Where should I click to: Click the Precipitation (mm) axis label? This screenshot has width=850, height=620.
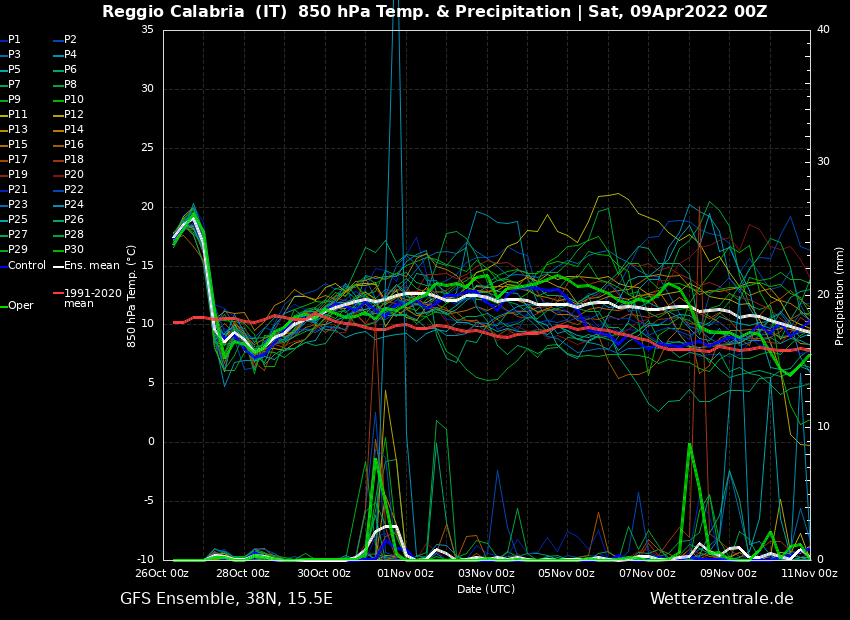(x=840, y=296)
